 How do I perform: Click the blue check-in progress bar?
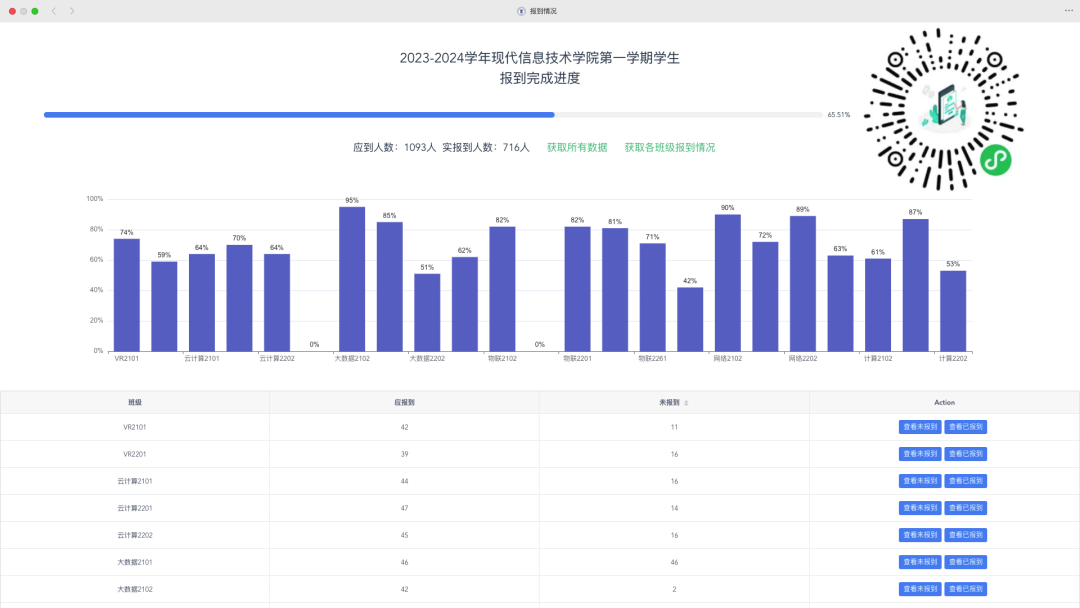[x=299, y=115]
